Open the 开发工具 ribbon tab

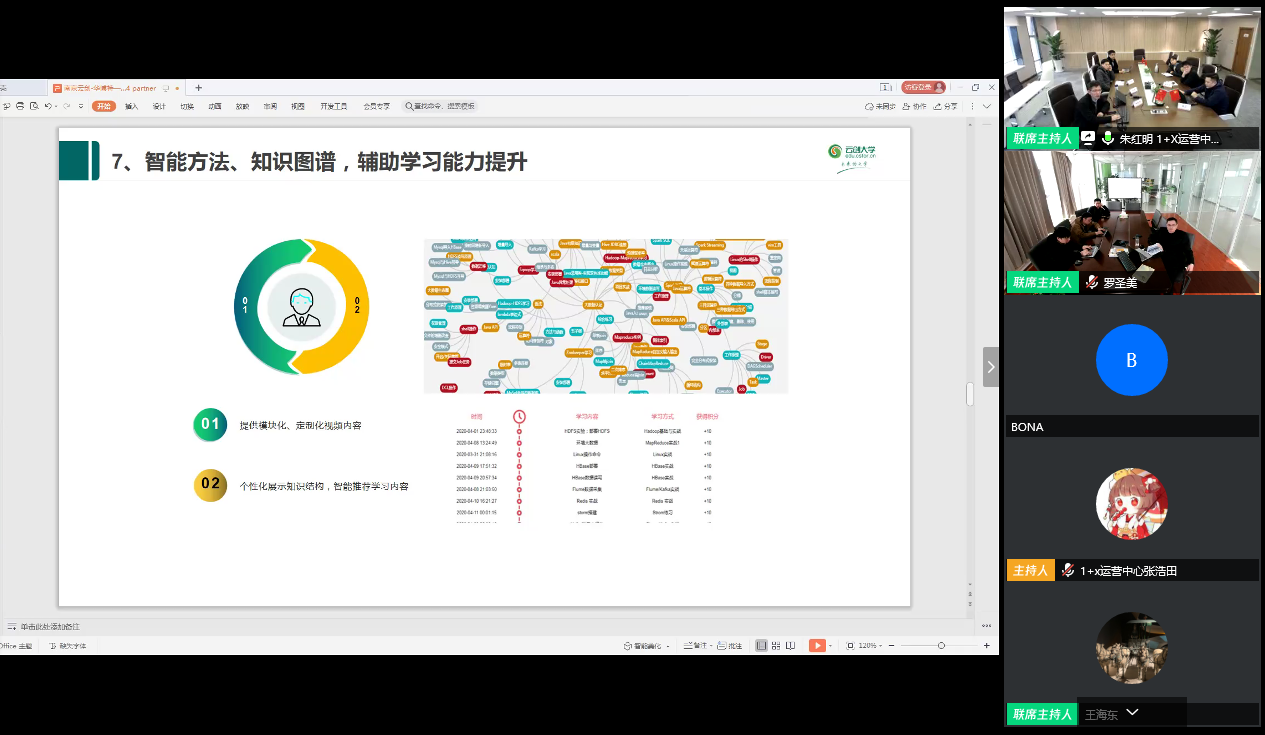pyautogui.click(x=334, y=106)
